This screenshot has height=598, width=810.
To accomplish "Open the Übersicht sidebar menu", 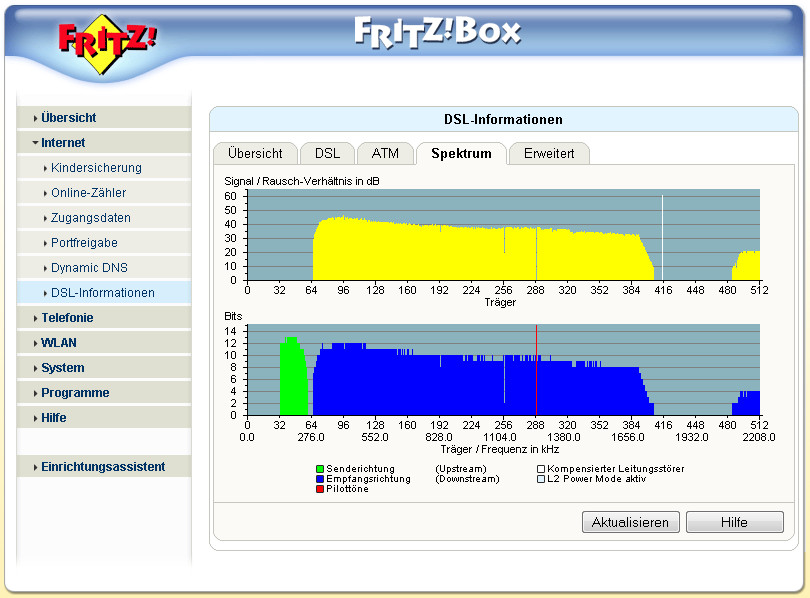I will [x=104, y=118].
